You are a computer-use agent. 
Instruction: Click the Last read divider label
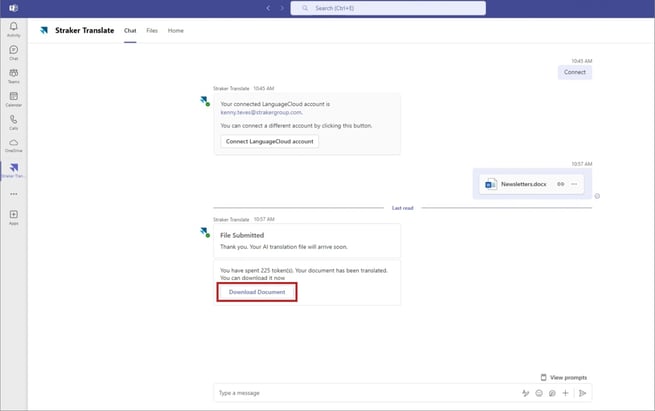(402, 208)
